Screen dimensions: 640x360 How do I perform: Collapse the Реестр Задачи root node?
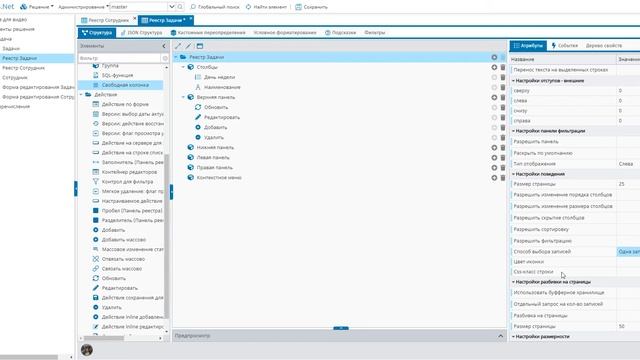(176, 57)
